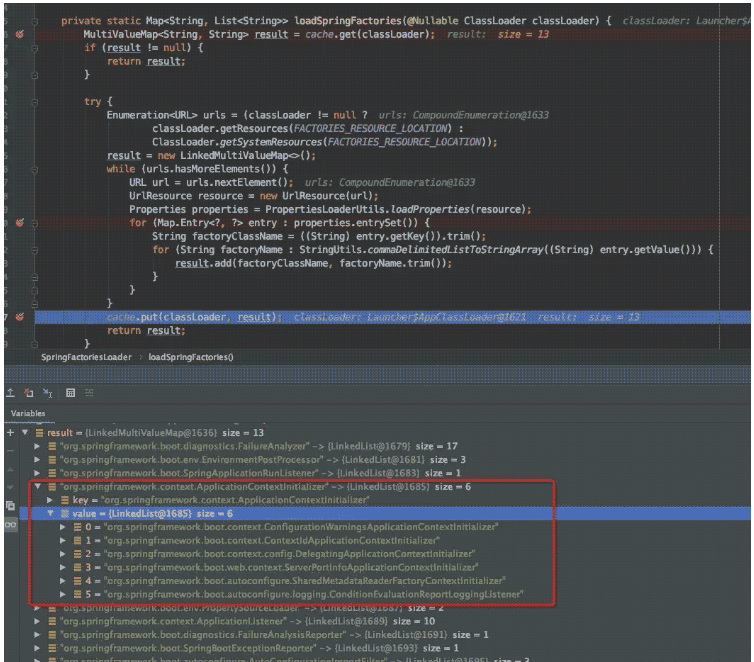Click the icon of element 3 in the list
The height and width of the screenshot is (662, 754).
click(77, 567)
